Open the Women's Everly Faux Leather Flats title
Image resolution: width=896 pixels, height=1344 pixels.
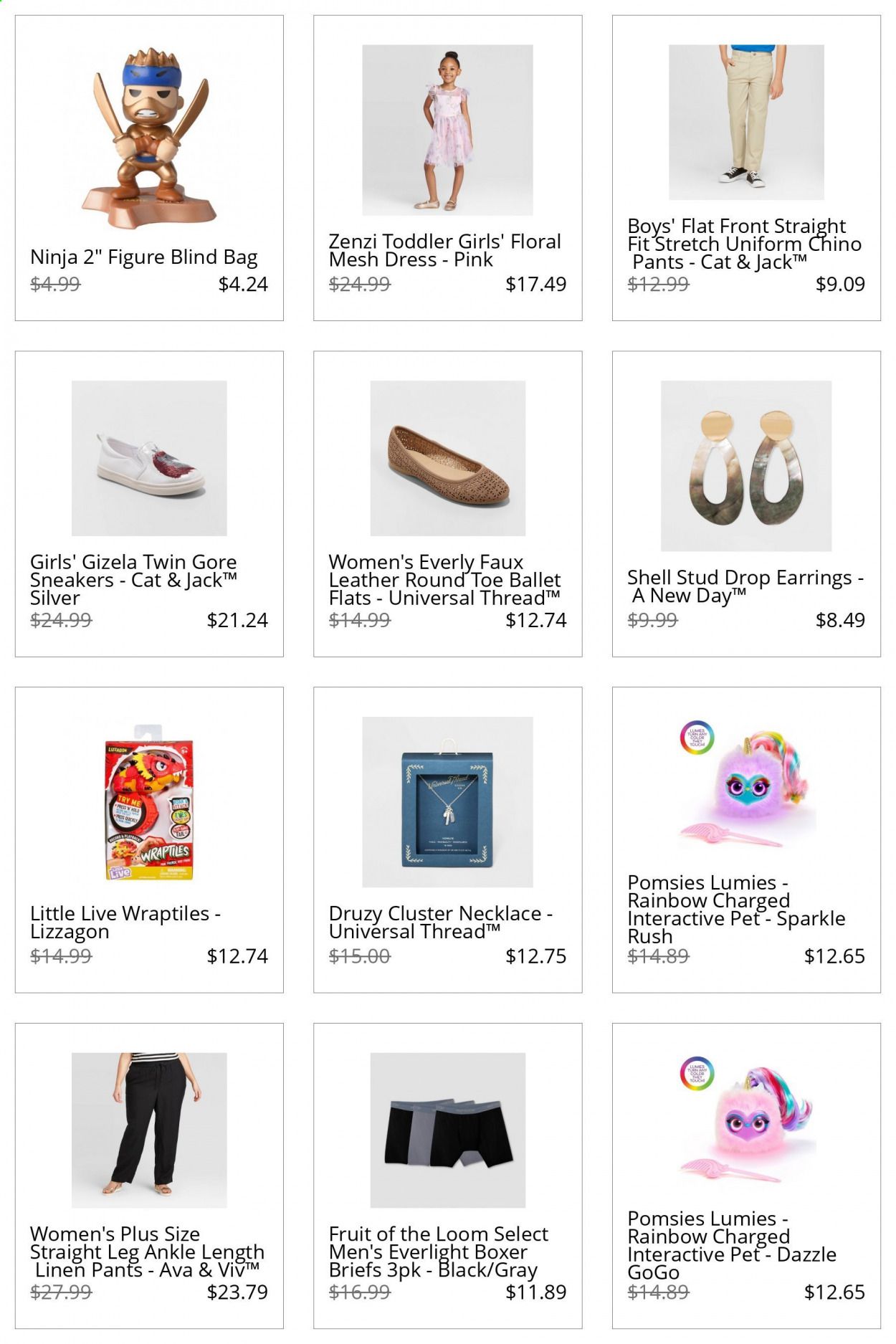coord(444,580)
